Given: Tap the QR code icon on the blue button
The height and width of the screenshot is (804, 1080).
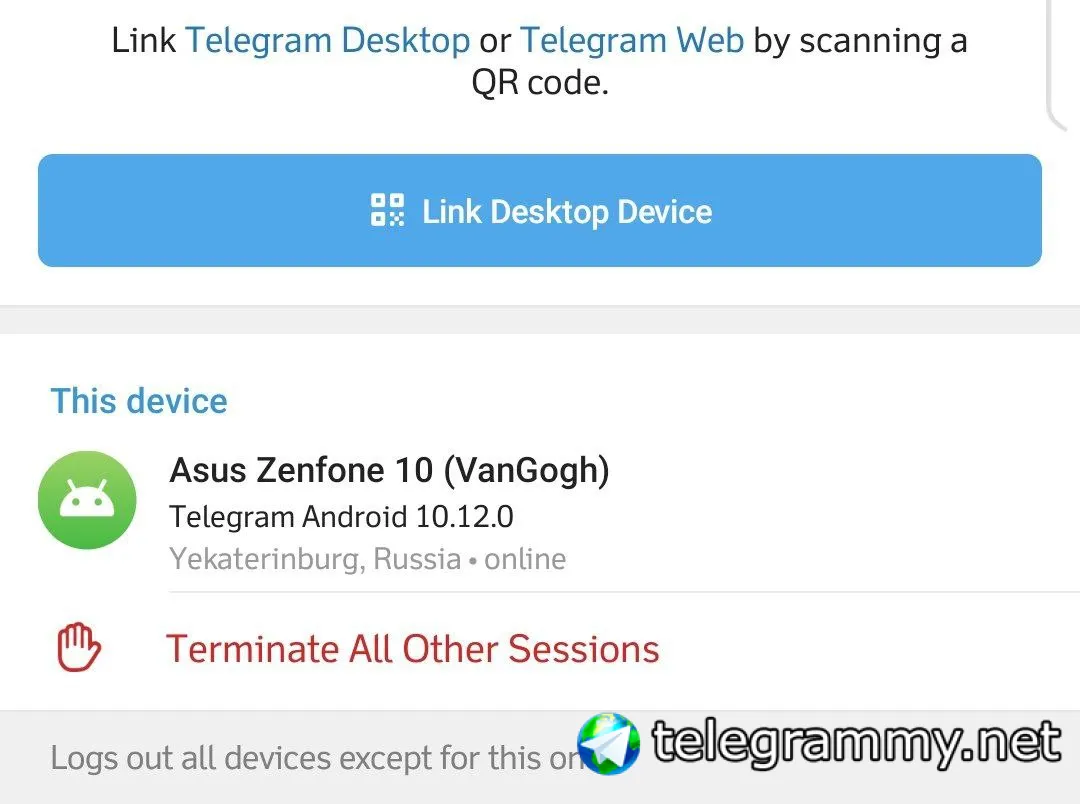Looking at the screenshot, I should pos(387,210).
